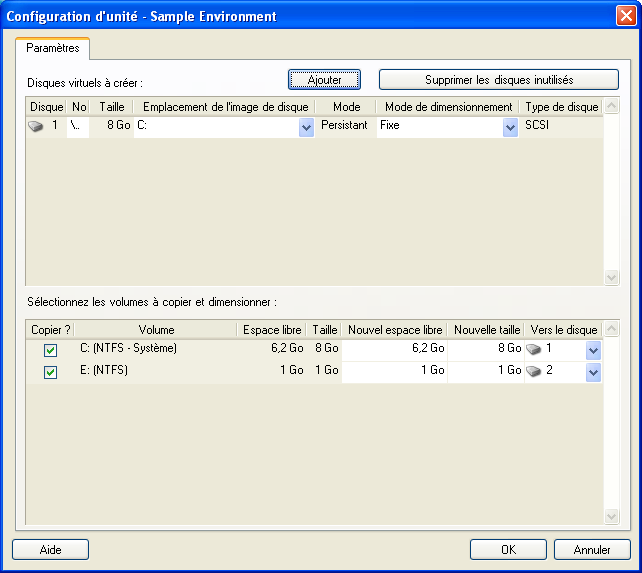642x573 pixels.
Task: Uncheck the copy checkbox for E: (NTFS)
Action: coord(50,372)
